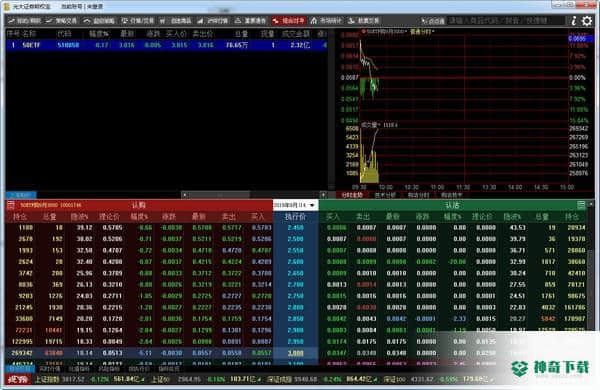Click the quote list horizontal scrollbar
This screenshot has height=390, width=600.
point(254,195)
